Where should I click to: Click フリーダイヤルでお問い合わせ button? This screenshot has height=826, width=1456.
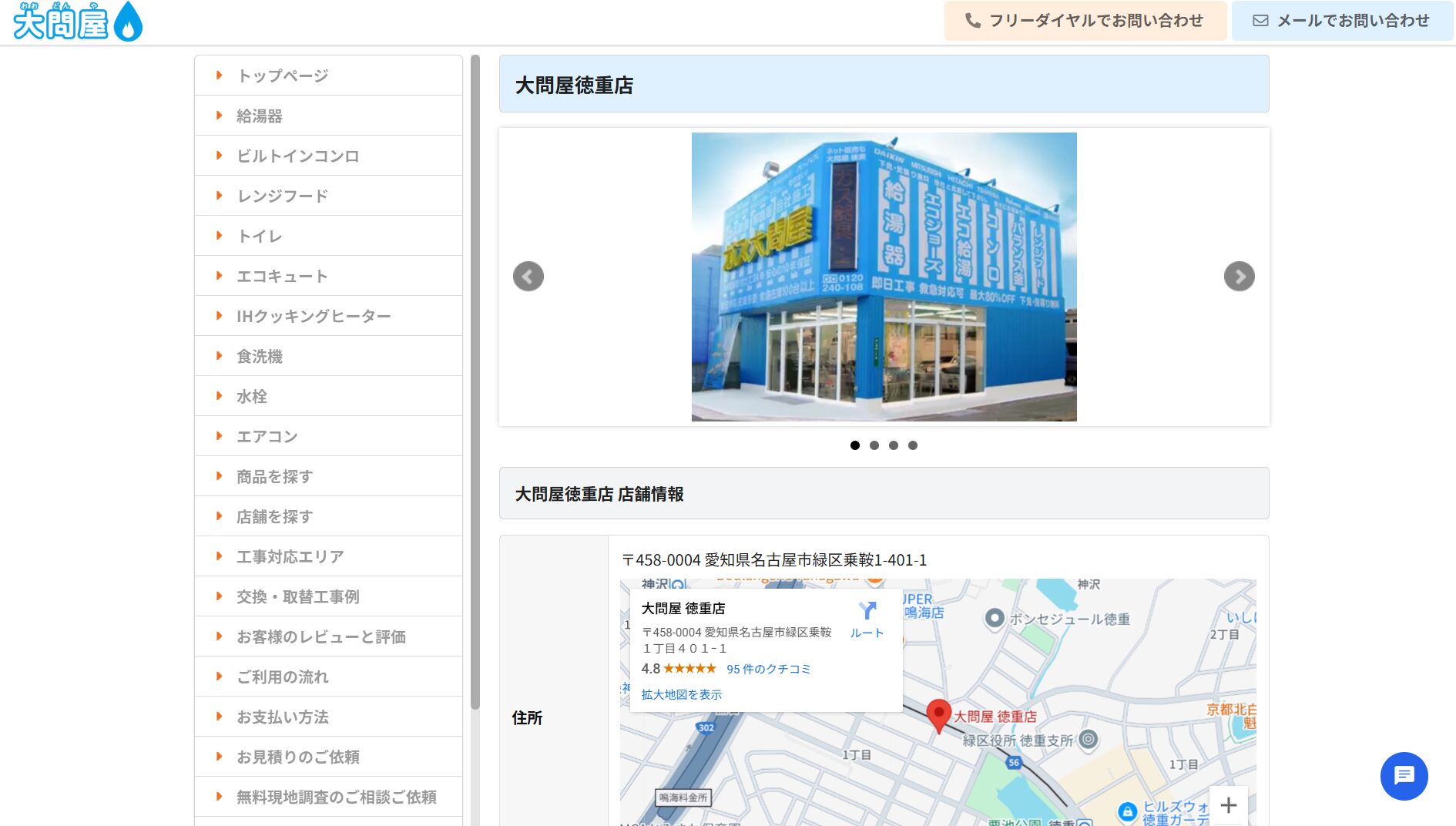(1085, 21)
